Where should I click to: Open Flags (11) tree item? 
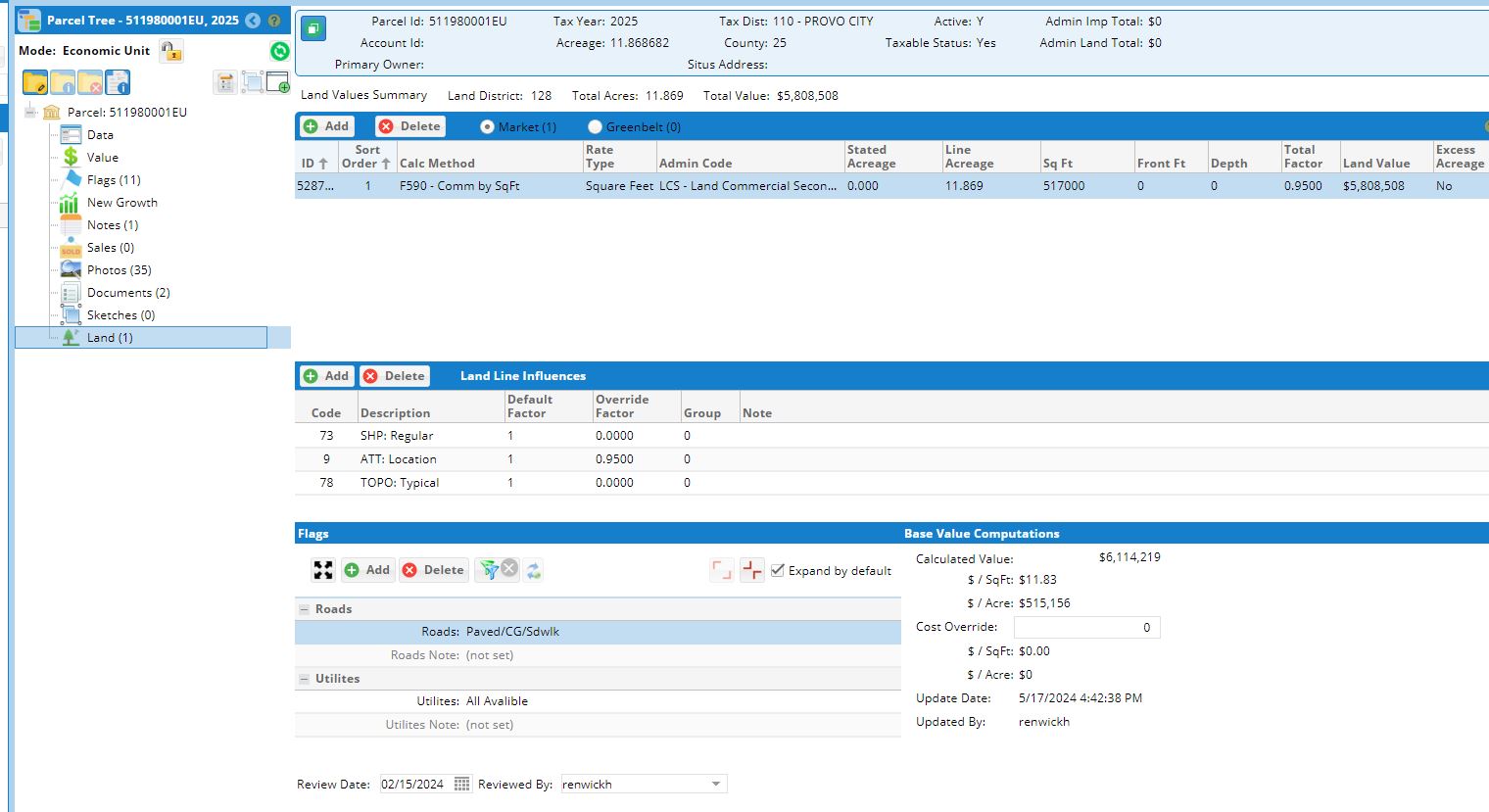[x=114, y=180]
